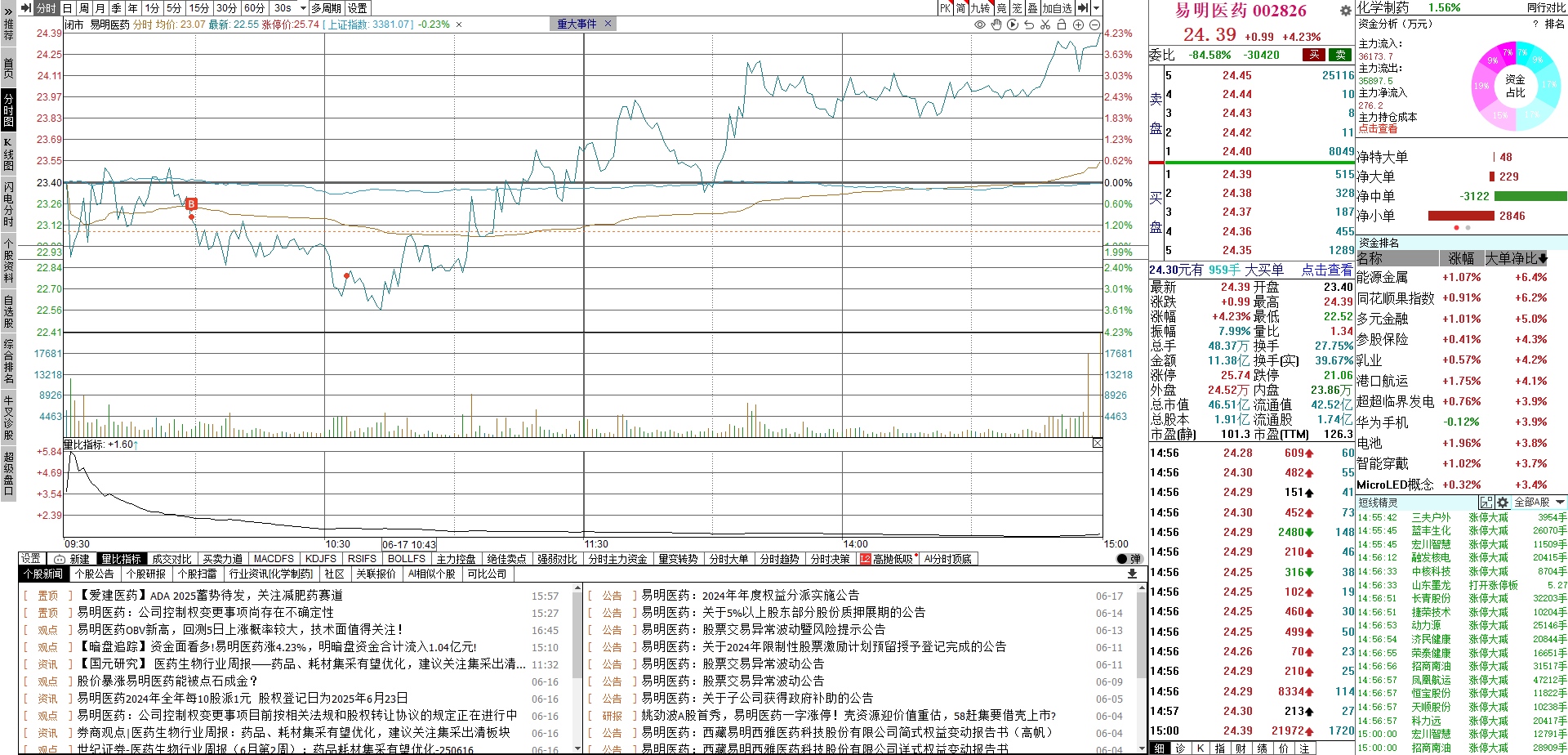Expand the double-chevron at top of left sidebar
1568x755 pixels.
pyautogui.click(x=8, y=11)
